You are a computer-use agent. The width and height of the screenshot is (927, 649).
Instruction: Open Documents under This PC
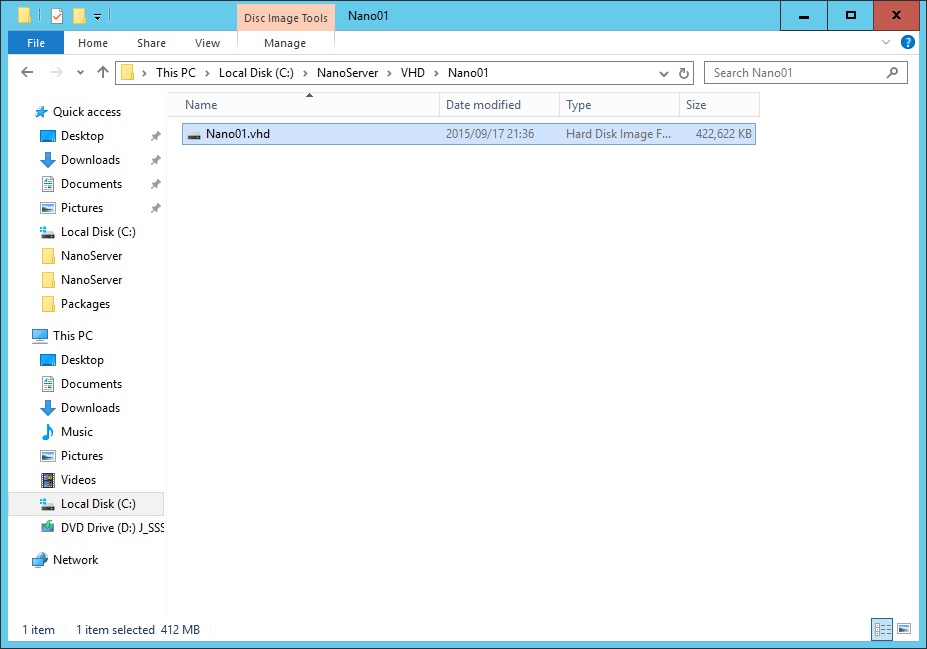(x=91, y=384)
